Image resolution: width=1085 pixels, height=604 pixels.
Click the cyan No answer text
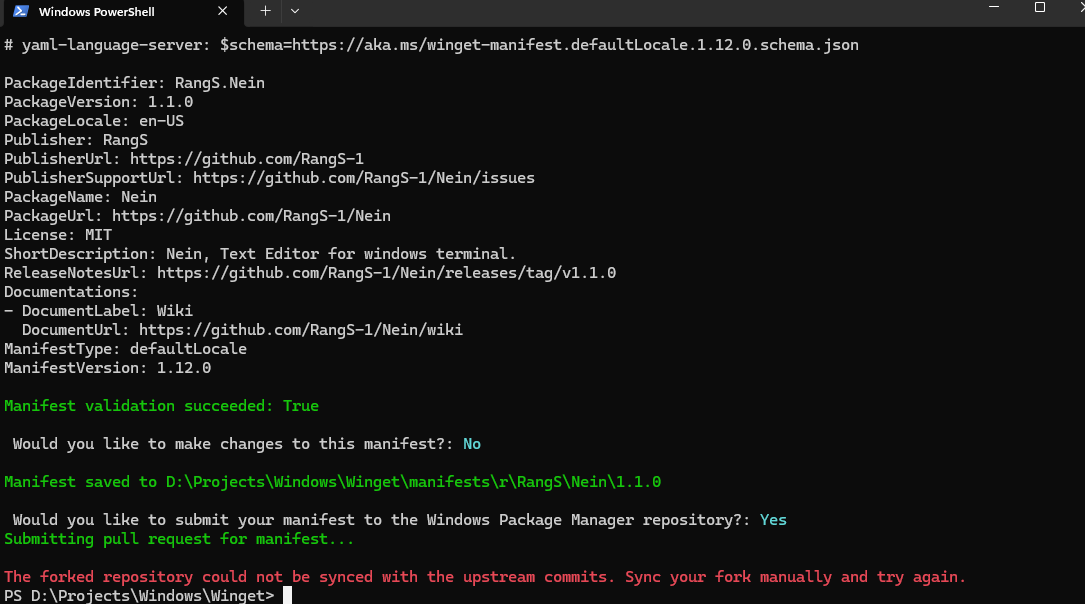pyautogui.click(x=472, y=444)
